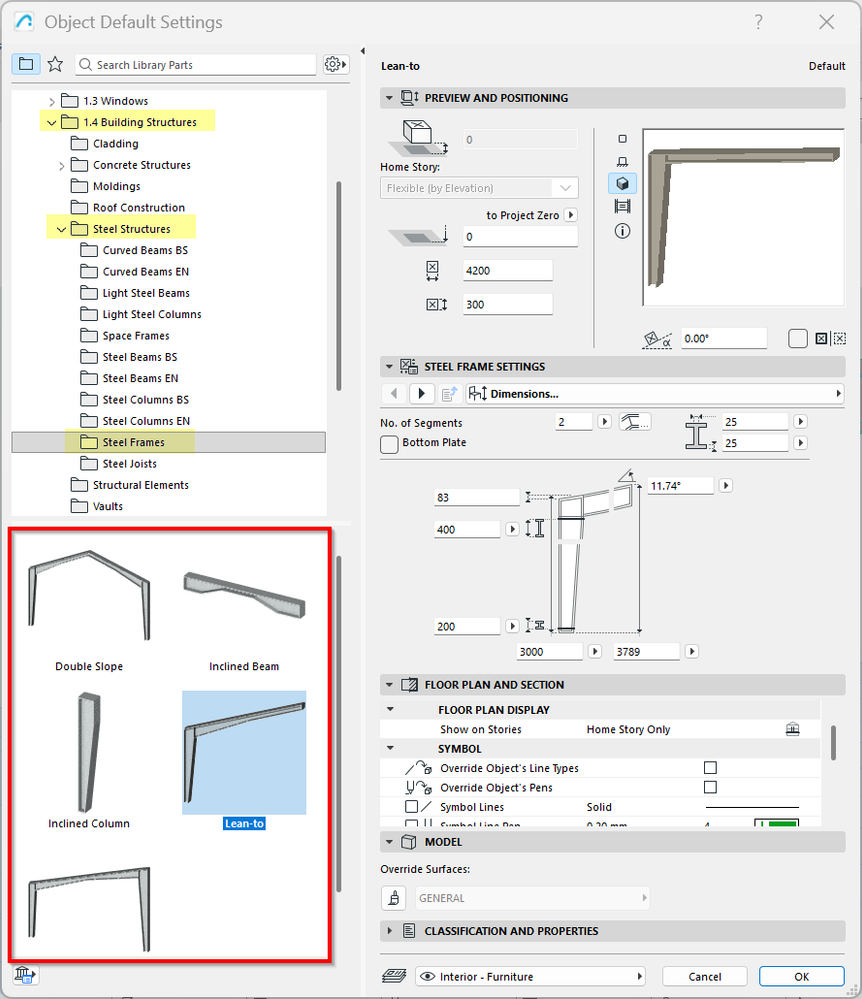Open library search settings gear
Screen dimensions: 862x999
coord(335,64)
